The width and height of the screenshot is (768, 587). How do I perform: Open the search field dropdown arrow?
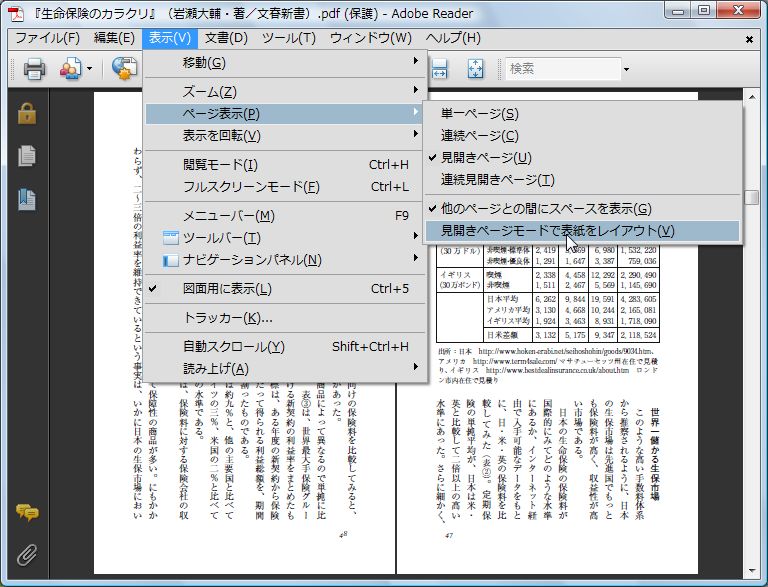coord(626,69)
